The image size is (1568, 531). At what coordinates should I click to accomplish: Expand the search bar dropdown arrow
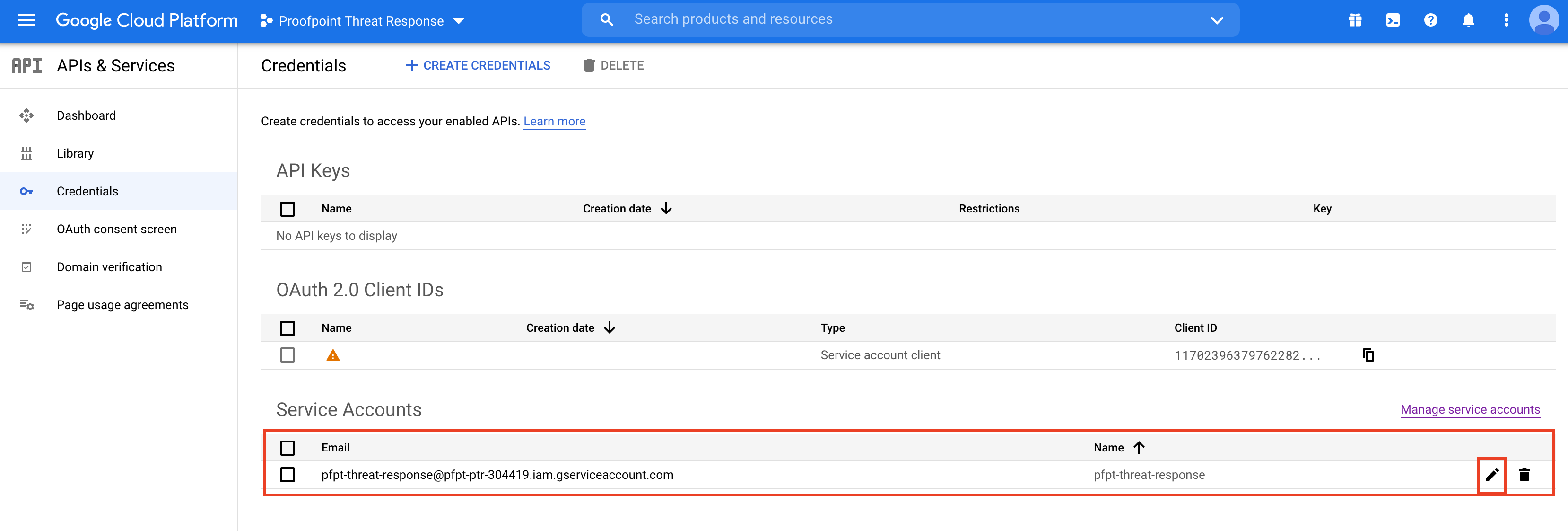point(1216,20)
